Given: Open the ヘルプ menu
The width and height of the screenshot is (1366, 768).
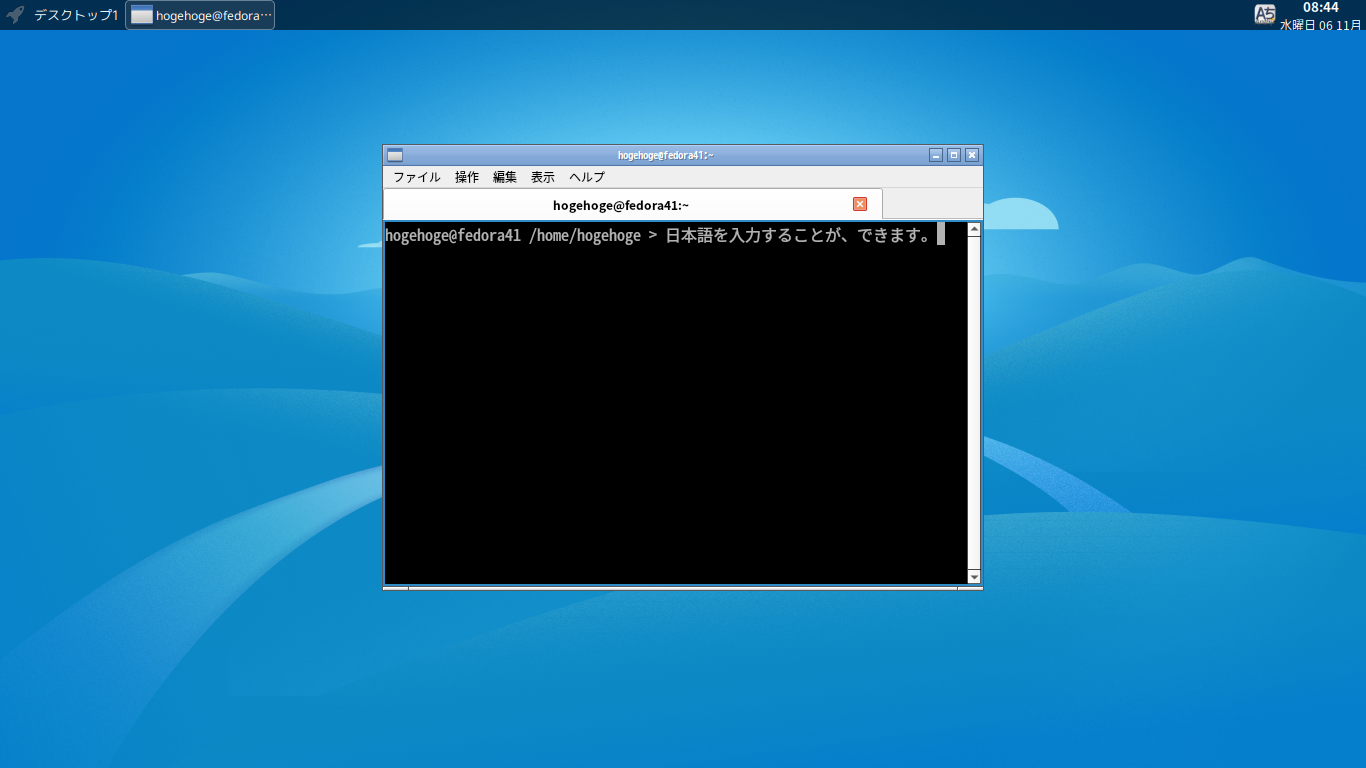Looking at the screenshot, I should point(584,177).
